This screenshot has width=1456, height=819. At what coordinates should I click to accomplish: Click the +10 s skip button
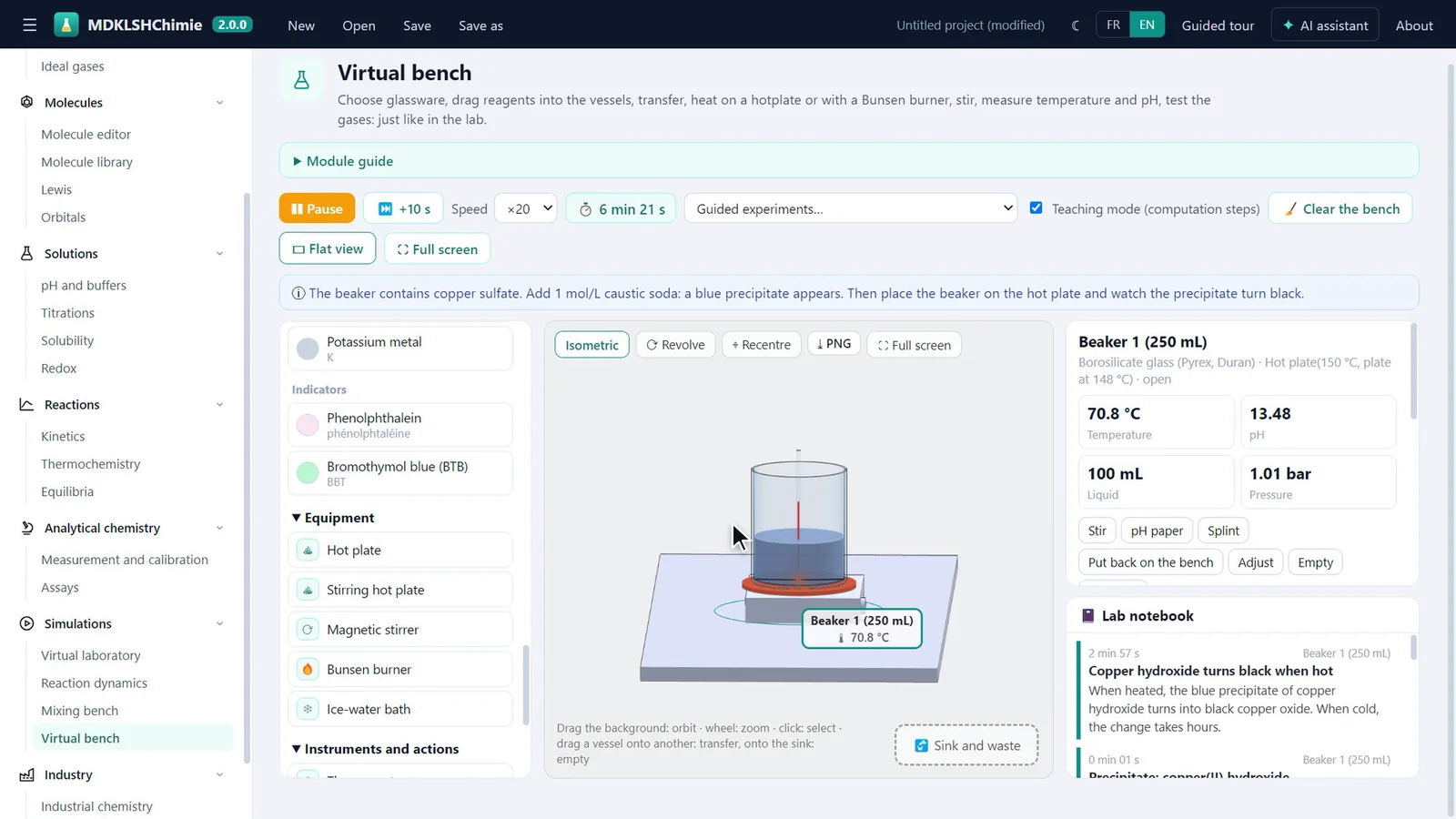click(403, 208)
